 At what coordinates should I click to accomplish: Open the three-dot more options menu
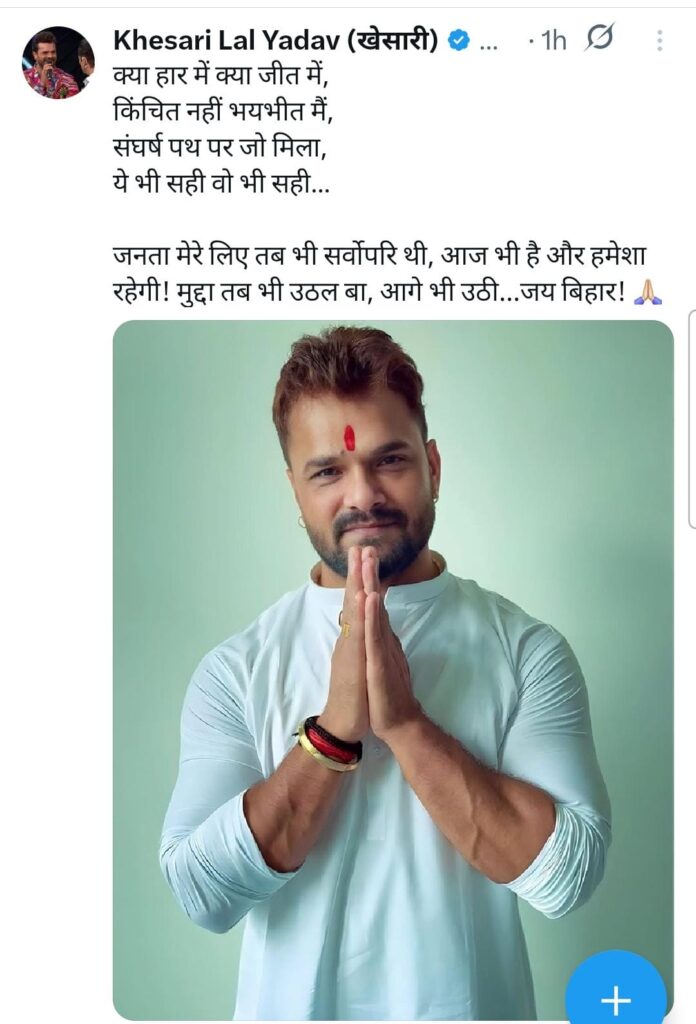tap(659, 40)
